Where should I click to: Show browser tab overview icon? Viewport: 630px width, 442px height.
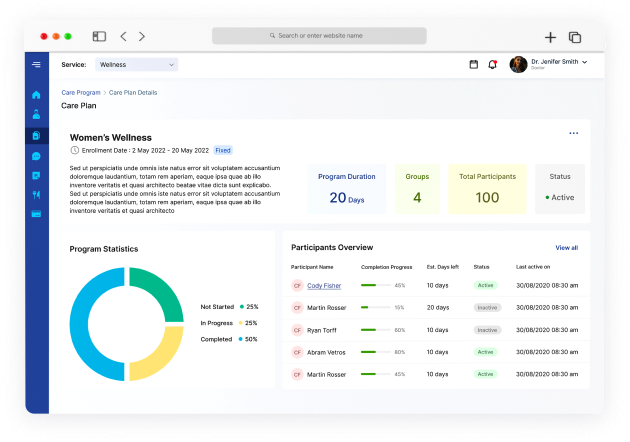[575, 37]
